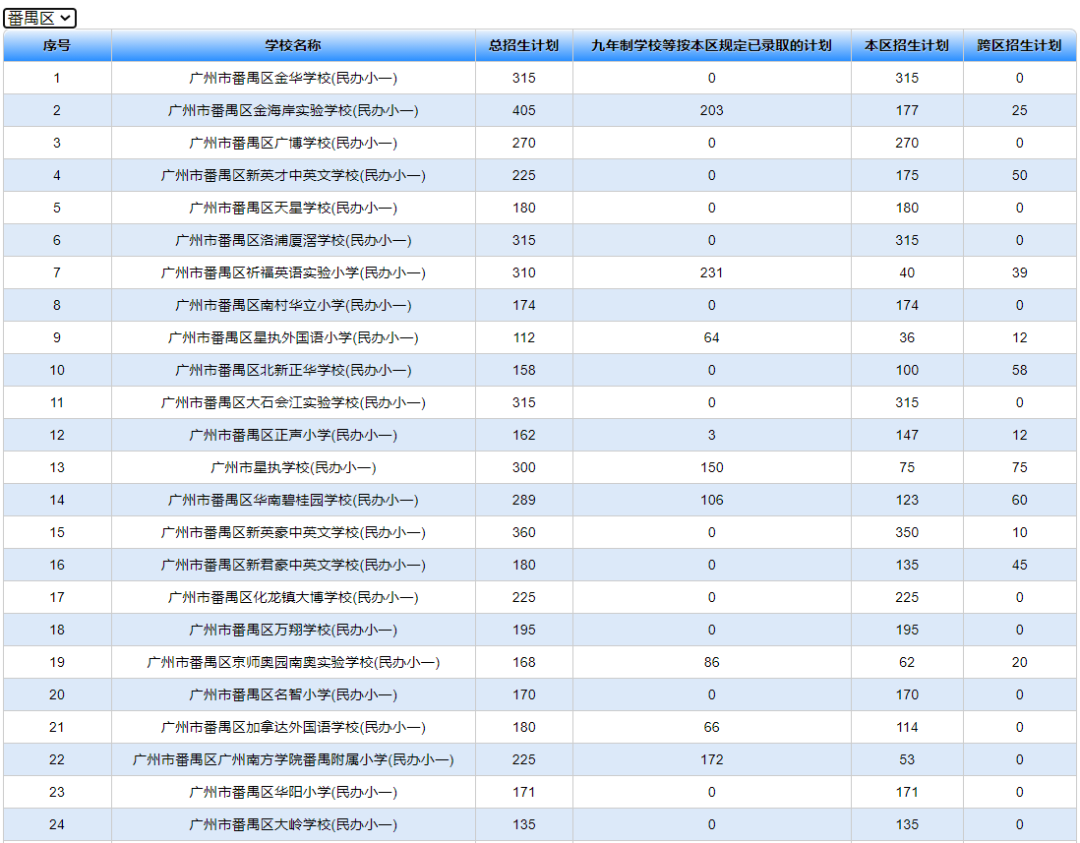Click already-admitted value 231 in row 7

[x=712, y=273]
